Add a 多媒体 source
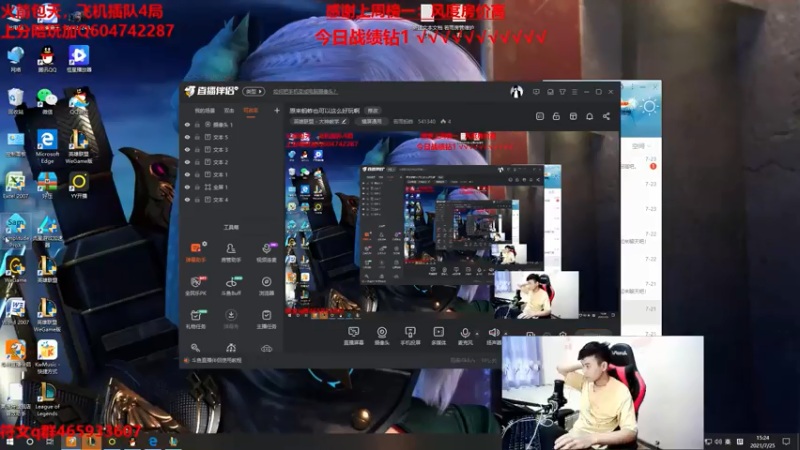This screenshot has height=450, width=800. pos(438,336)
